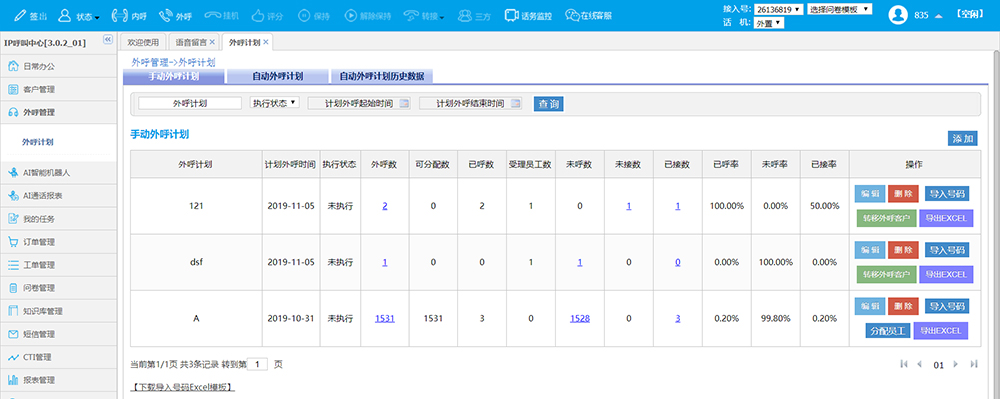
Task: Open 工单管理 in sidebar
Action: [58, 265]
